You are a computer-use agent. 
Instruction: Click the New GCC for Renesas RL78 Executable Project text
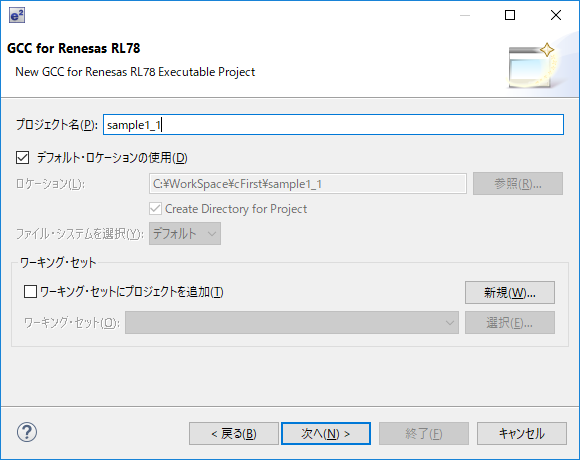pyautogui.click(x=135, y=72)
